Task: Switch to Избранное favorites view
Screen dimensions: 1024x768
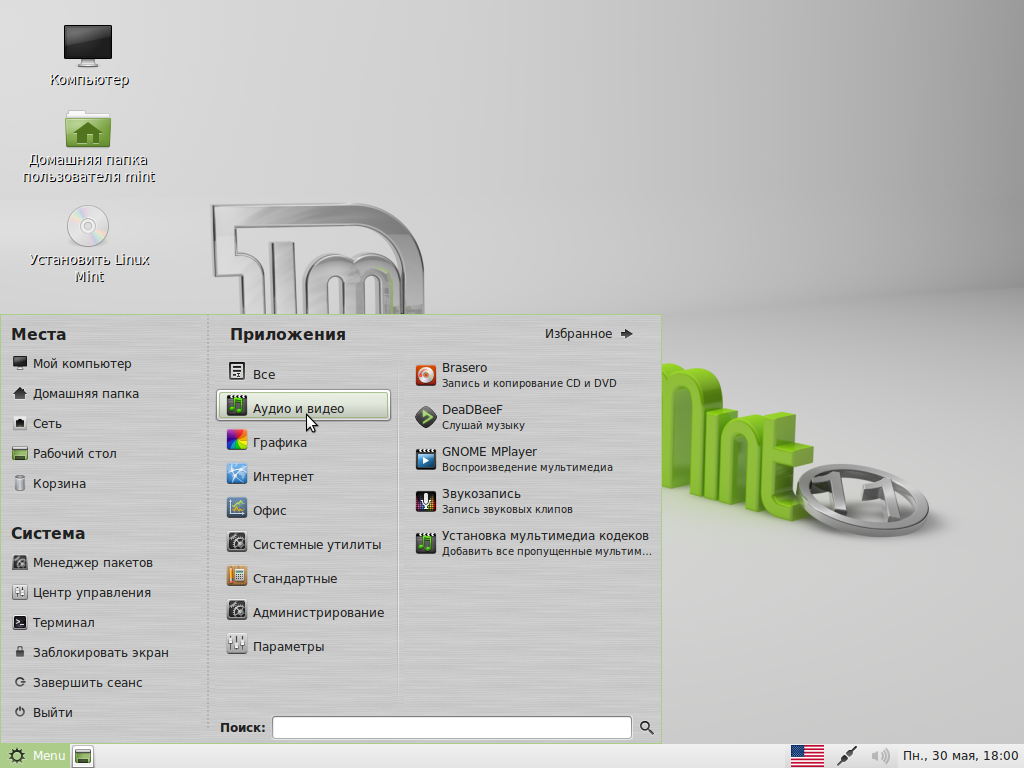Action: point(588,334)
